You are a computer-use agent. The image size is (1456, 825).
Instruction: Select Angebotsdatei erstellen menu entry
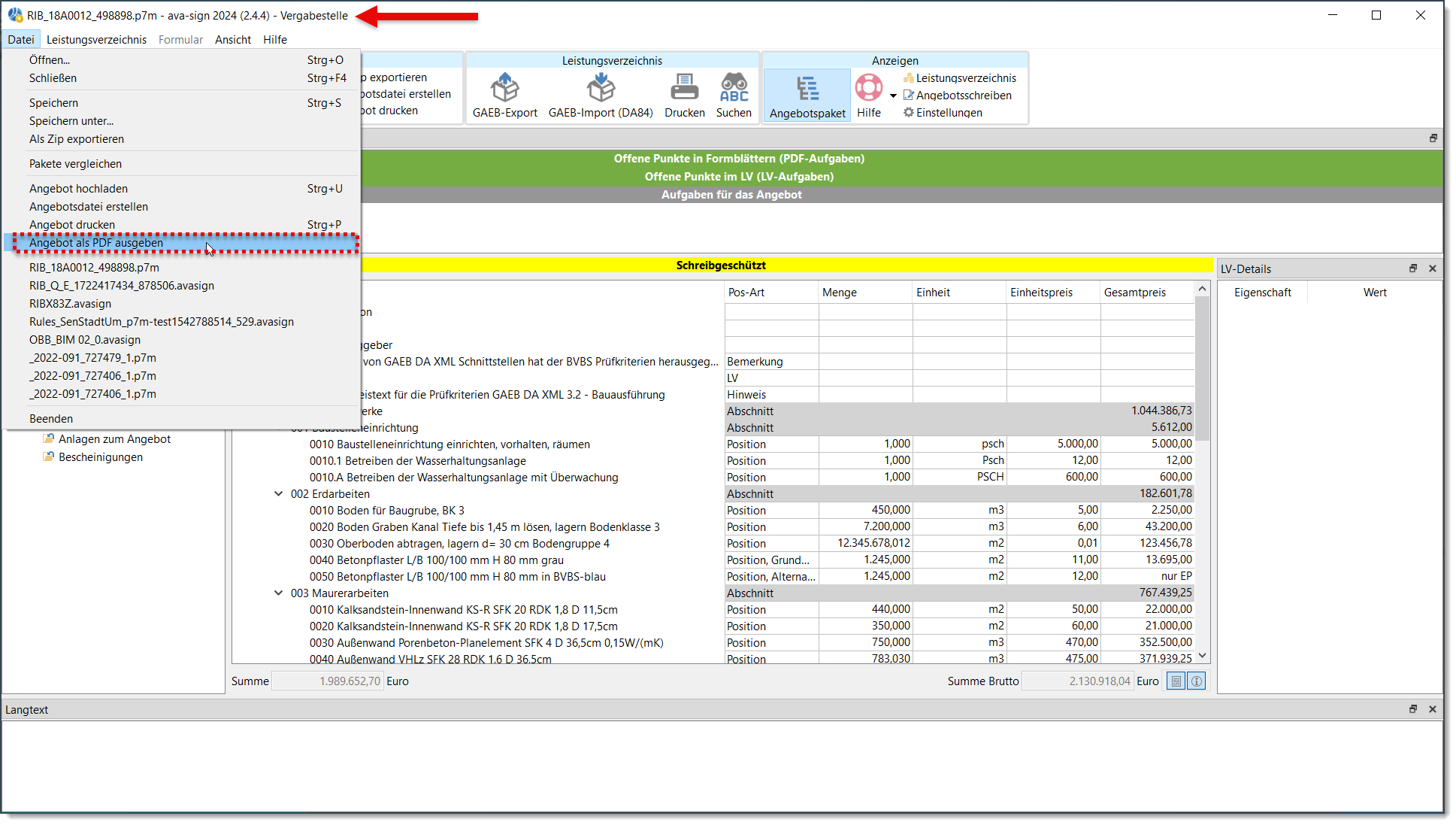click(182, 207)
